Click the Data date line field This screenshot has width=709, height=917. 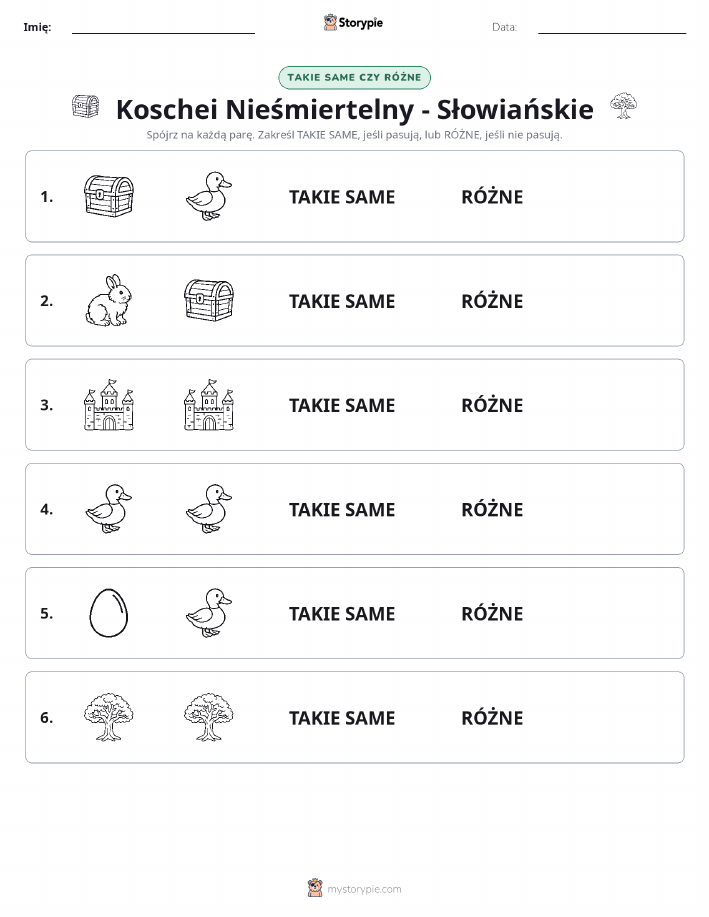[612, 27]
